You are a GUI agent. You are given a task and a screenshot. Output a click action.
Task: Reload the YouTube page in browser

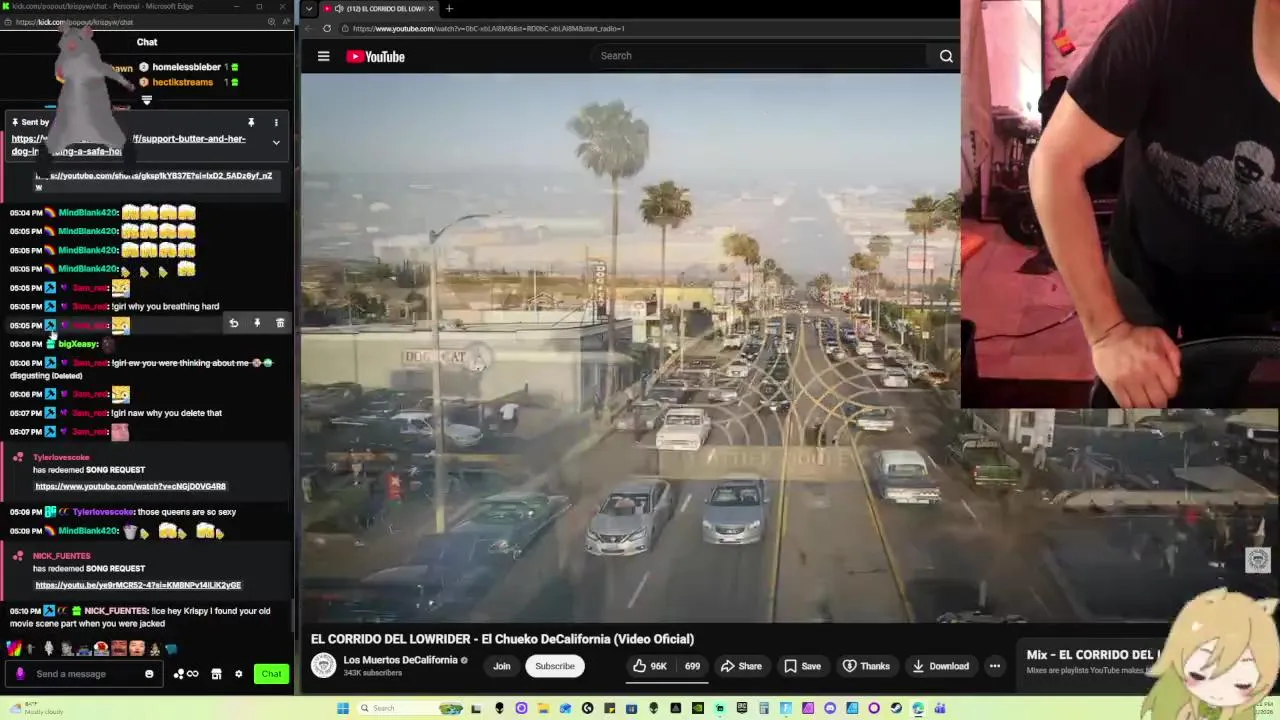coord(326,28)
